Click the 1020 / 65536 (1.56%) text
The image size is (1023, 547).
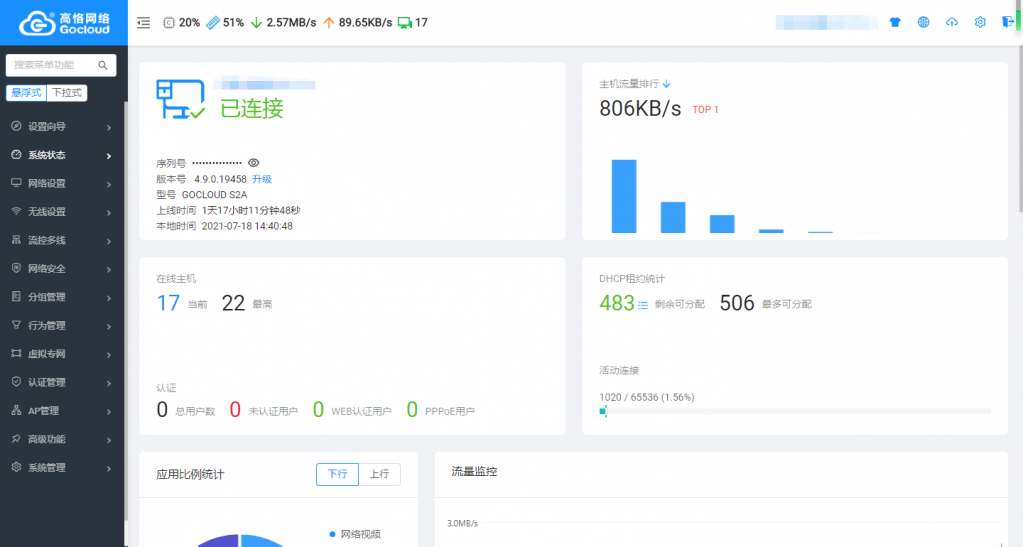coord(647,397)
